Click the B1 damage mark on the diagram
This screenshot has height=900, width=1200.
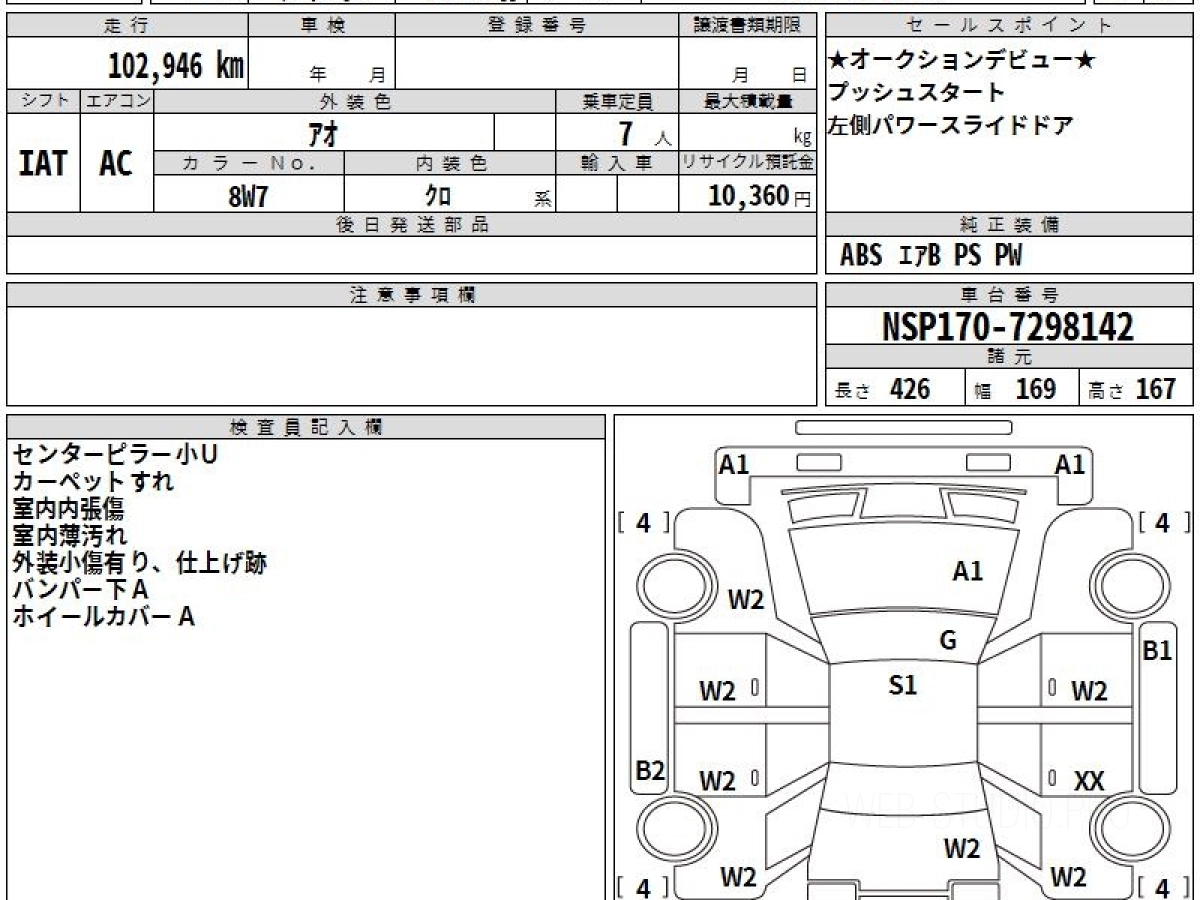(x=1157, y=651)
